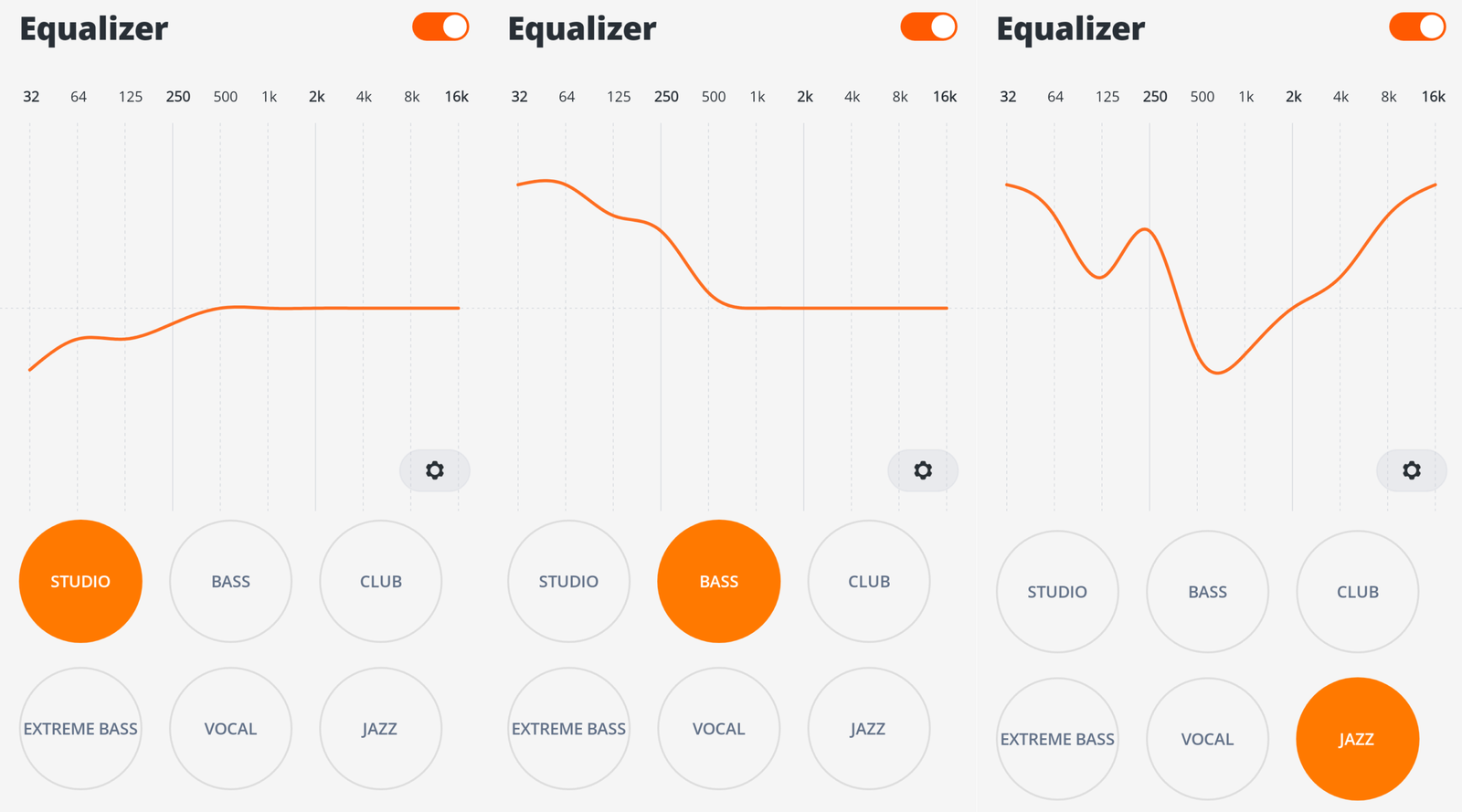Turn off the middle panel's equalizer switch
1462x812 pixels.
coord(928,26)
